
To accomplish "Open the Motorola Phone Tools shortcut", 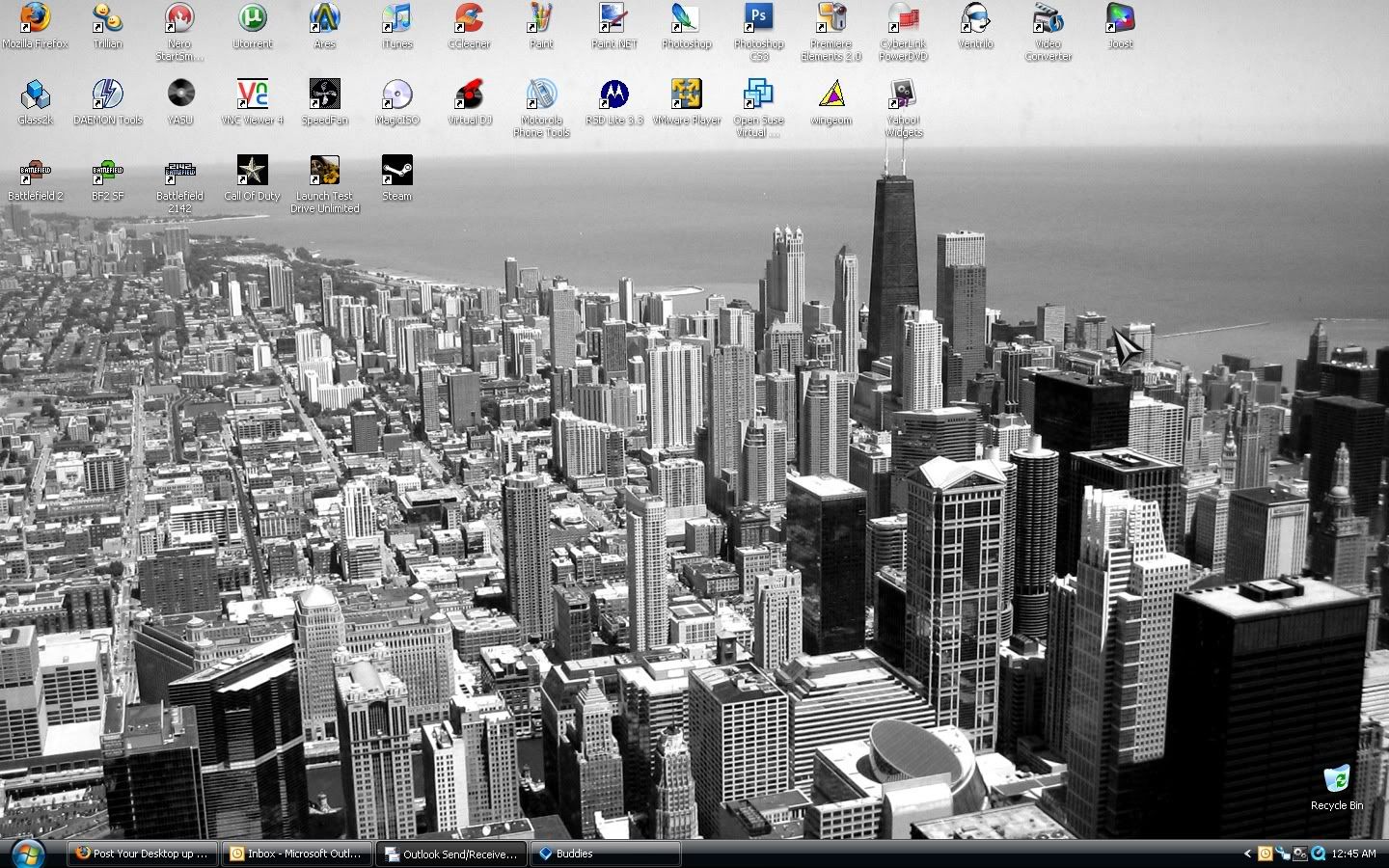I will [x=541, y=108].
